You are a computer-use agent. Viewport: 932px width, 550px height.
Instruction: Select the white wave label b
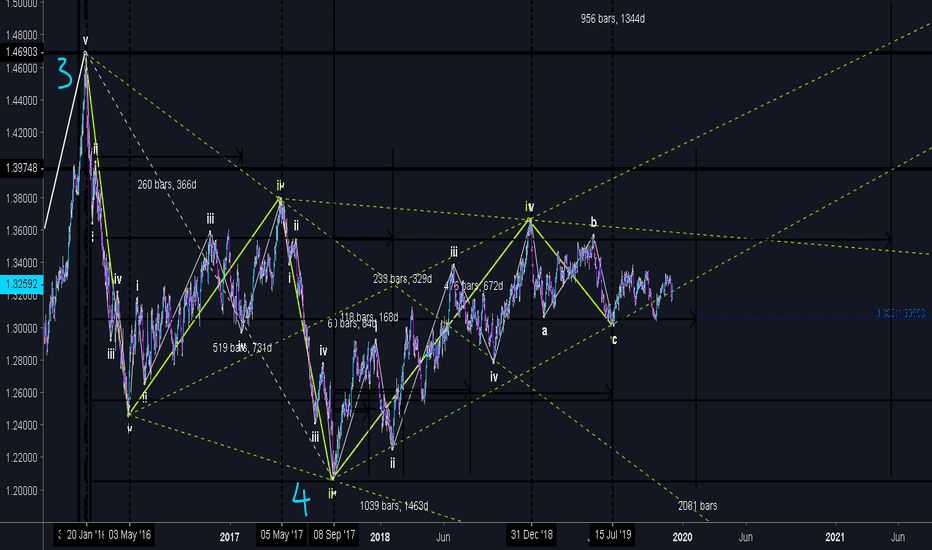593,222
